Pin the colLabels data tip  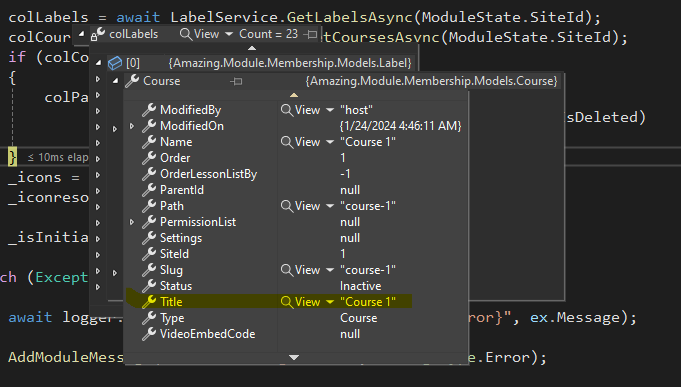click(311, 34)
